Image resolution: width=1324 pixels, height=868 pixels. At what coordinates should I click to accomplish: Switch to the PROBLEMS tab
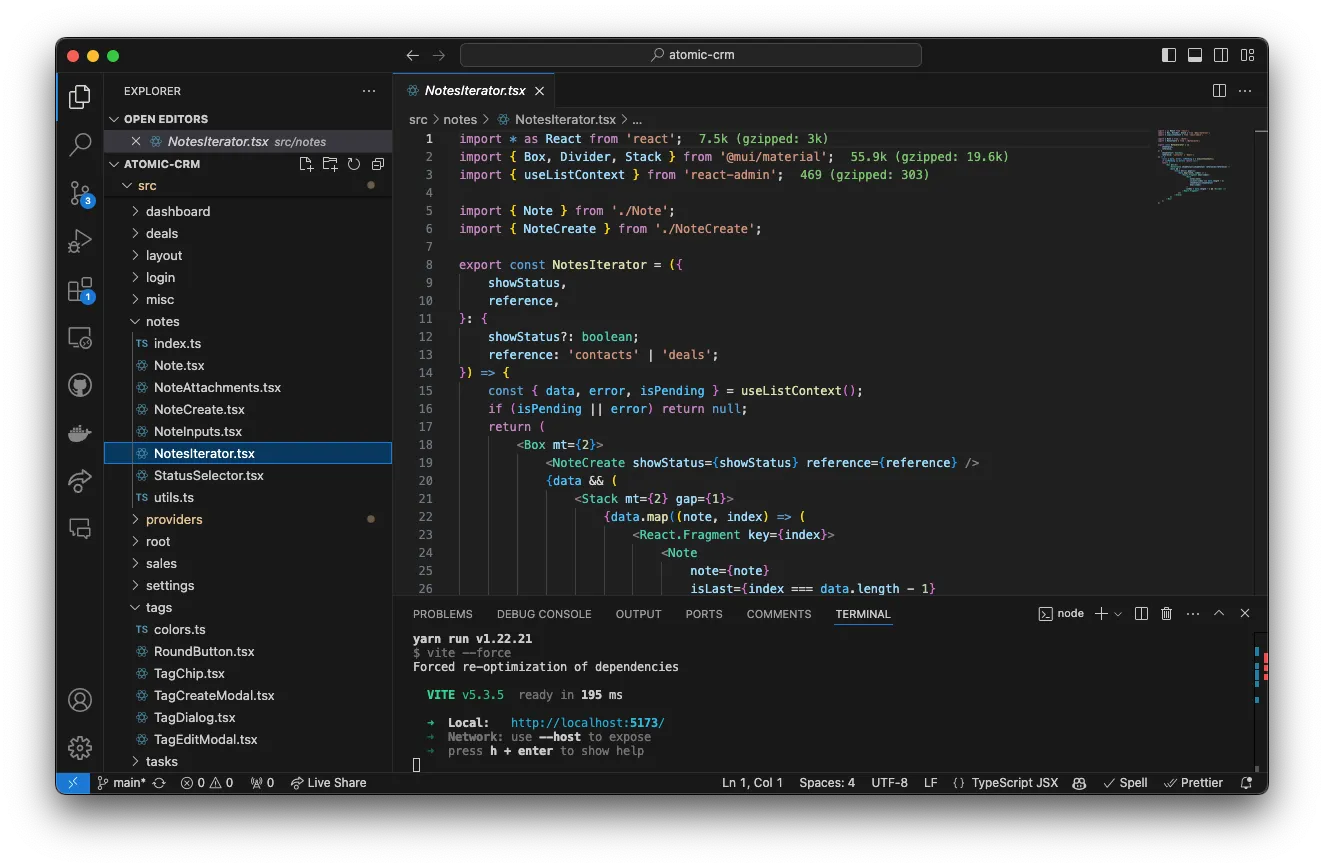coord(443,614)
